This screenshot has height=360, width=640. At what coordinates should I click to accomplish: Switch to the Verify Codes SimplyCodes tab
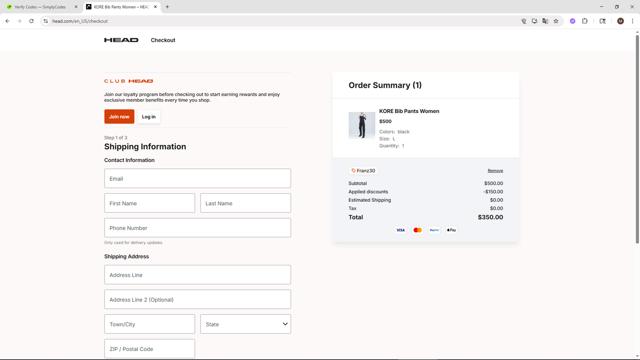click(40, 7)
